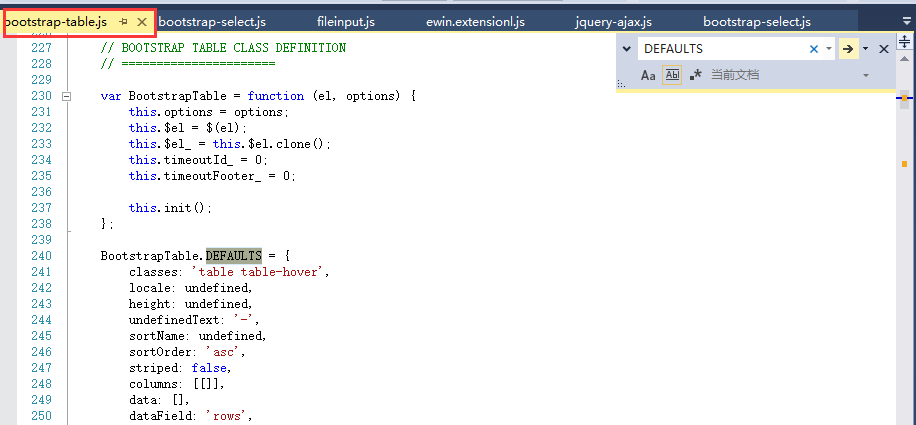Click 'this.timeoutFooter_ = 0;' line
This screenshot has height=425, width=916.
[x=212, y=176]
